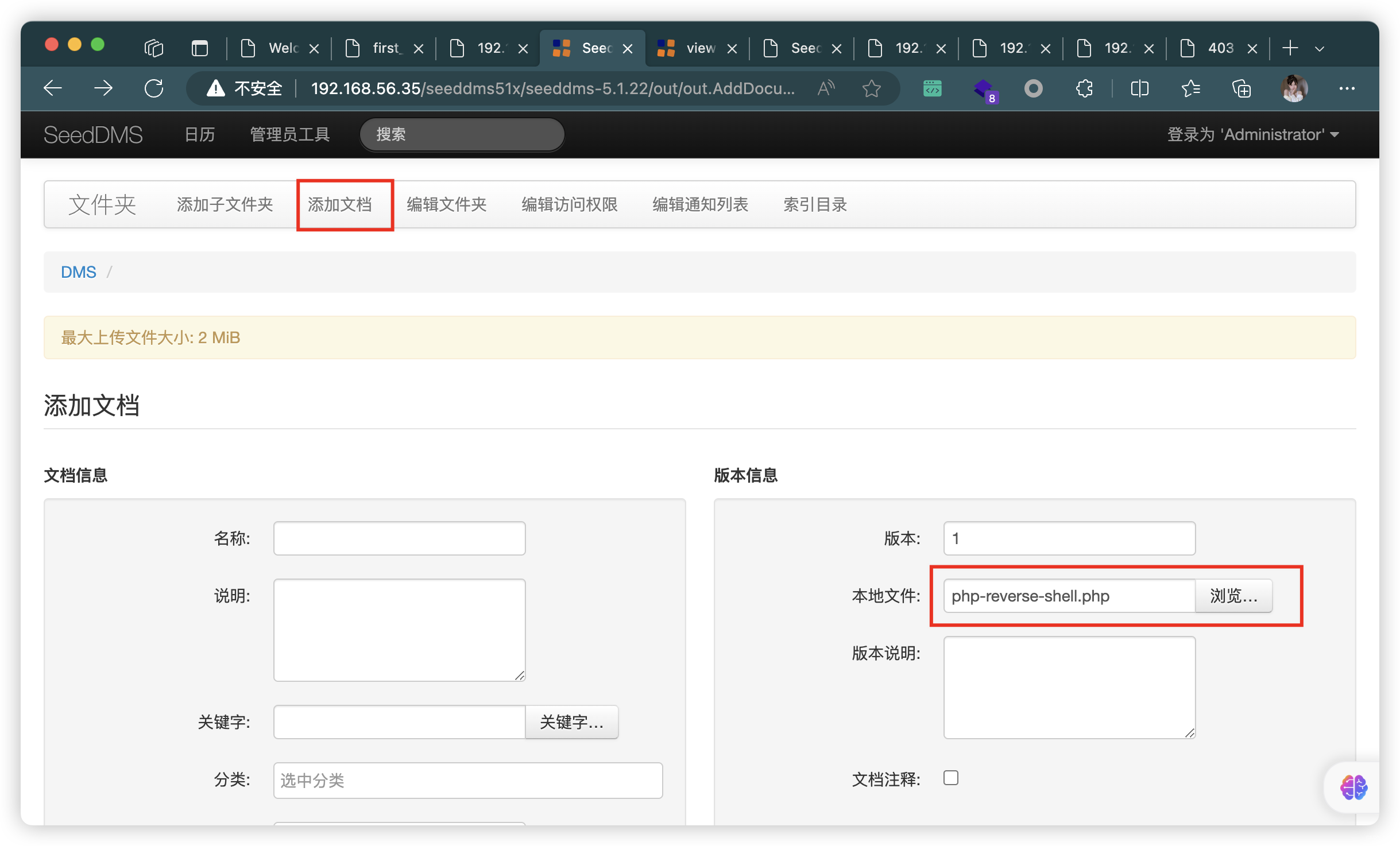Click the 本地文件 file name field
The height and width of the screenshot is (846, 1400).
1070,596
